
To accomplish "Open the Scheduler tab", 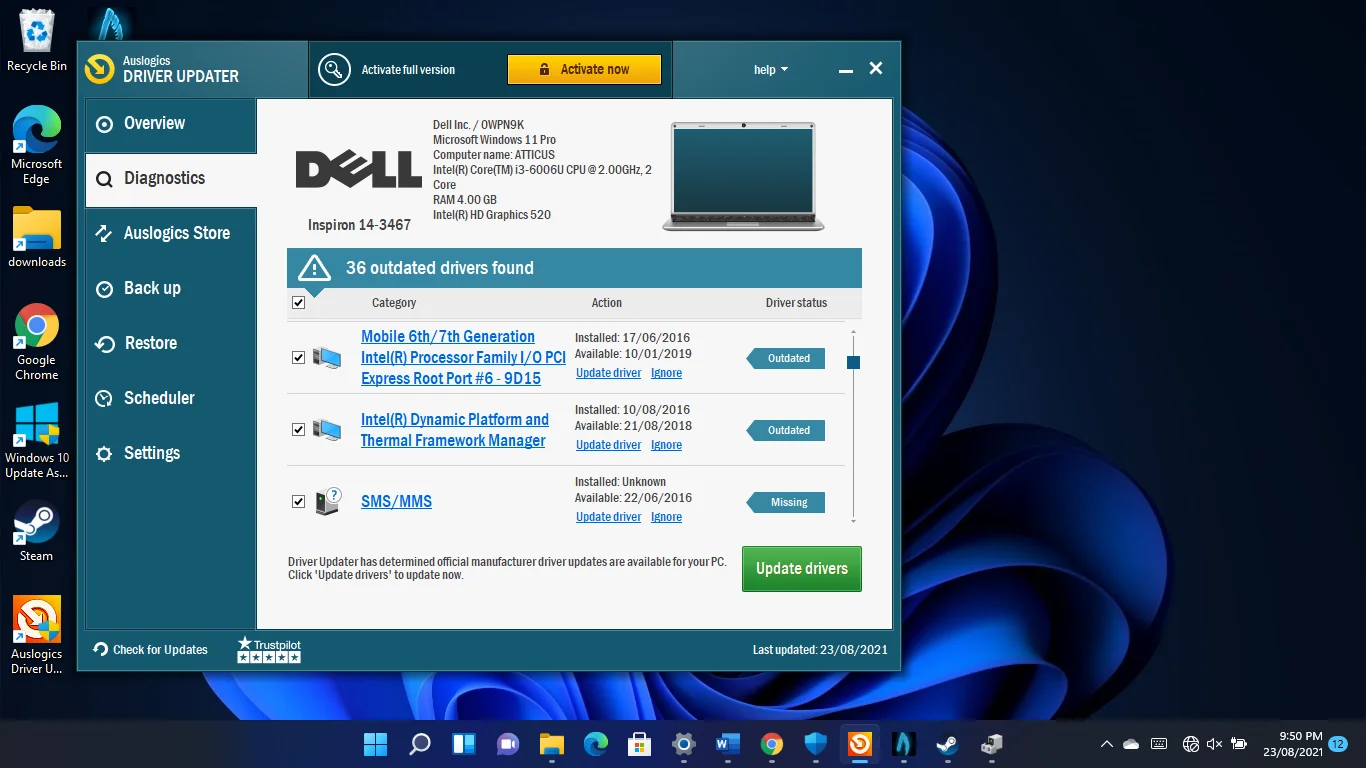I will (x=170, y=399).
